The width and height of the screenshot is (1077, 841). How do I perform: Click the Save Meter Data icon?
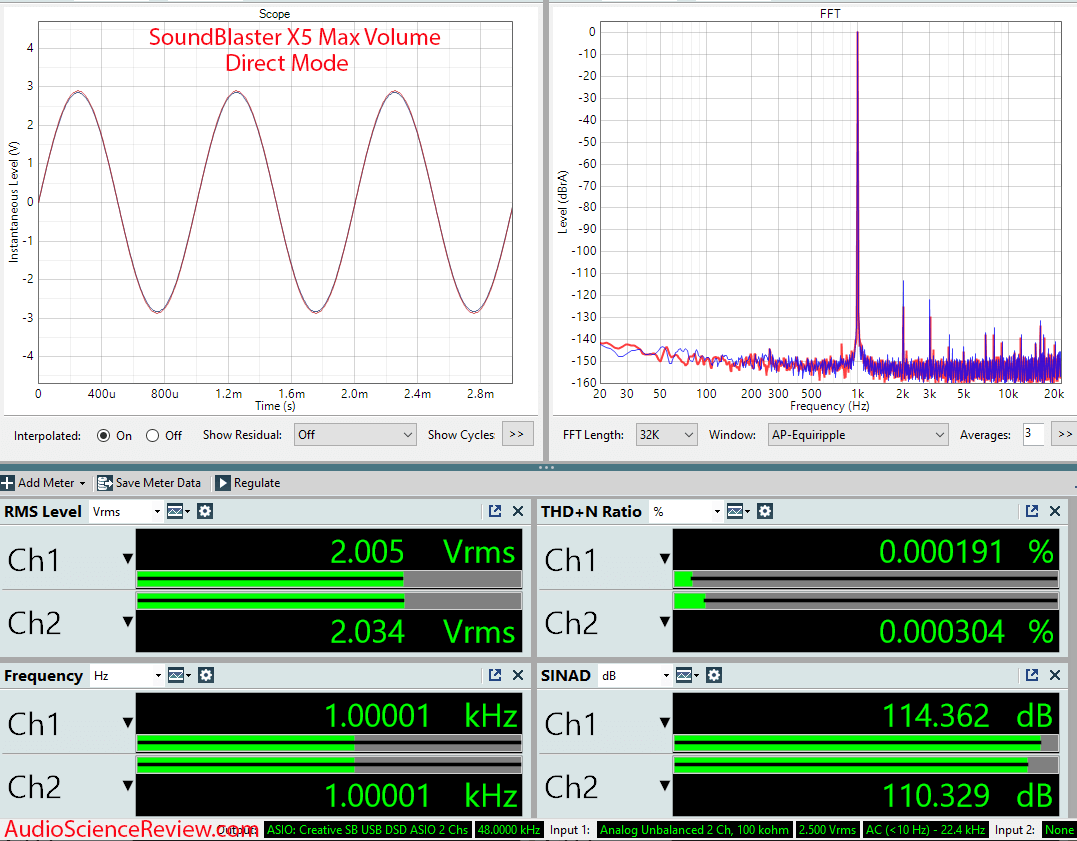(x=104, y=483)
